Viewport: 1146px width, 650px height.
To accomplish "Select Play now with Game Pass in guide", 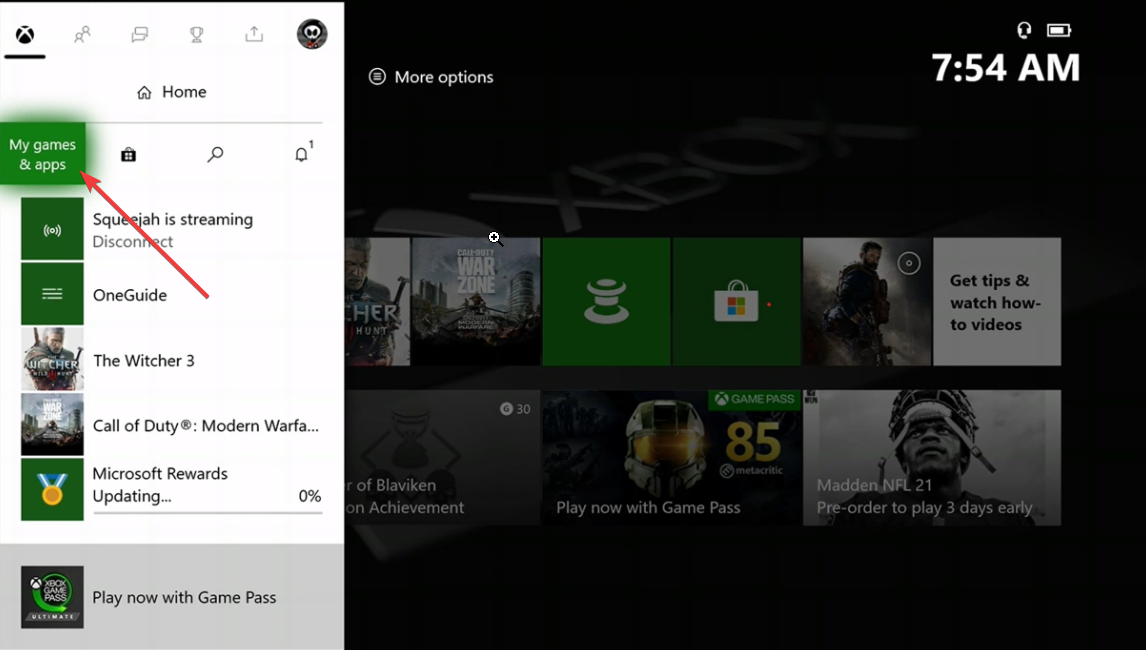I will pos(172,597).
